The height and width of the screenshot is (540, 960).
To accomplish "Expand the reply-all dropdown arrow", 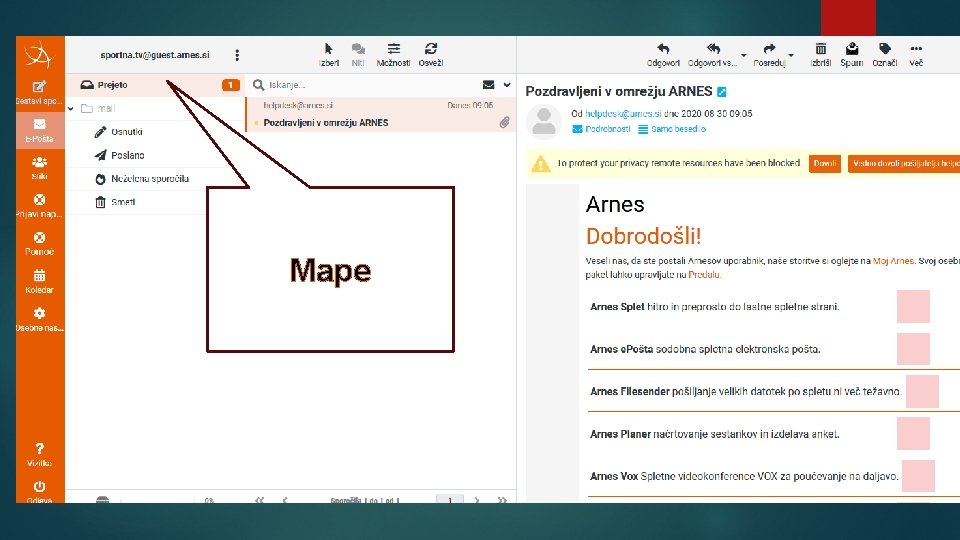I will (744, 55).
